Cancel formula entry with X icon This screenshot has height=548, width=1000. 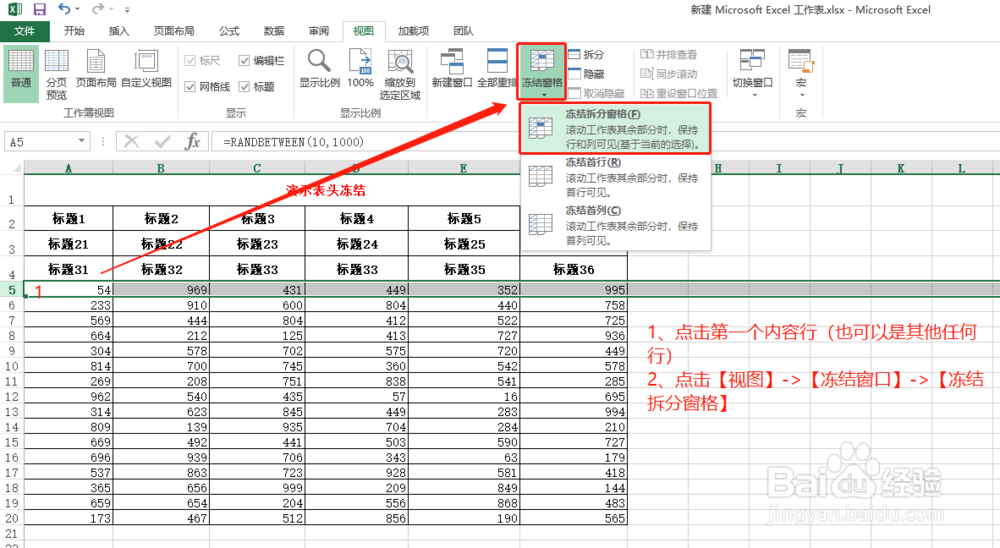click(131, 142)
